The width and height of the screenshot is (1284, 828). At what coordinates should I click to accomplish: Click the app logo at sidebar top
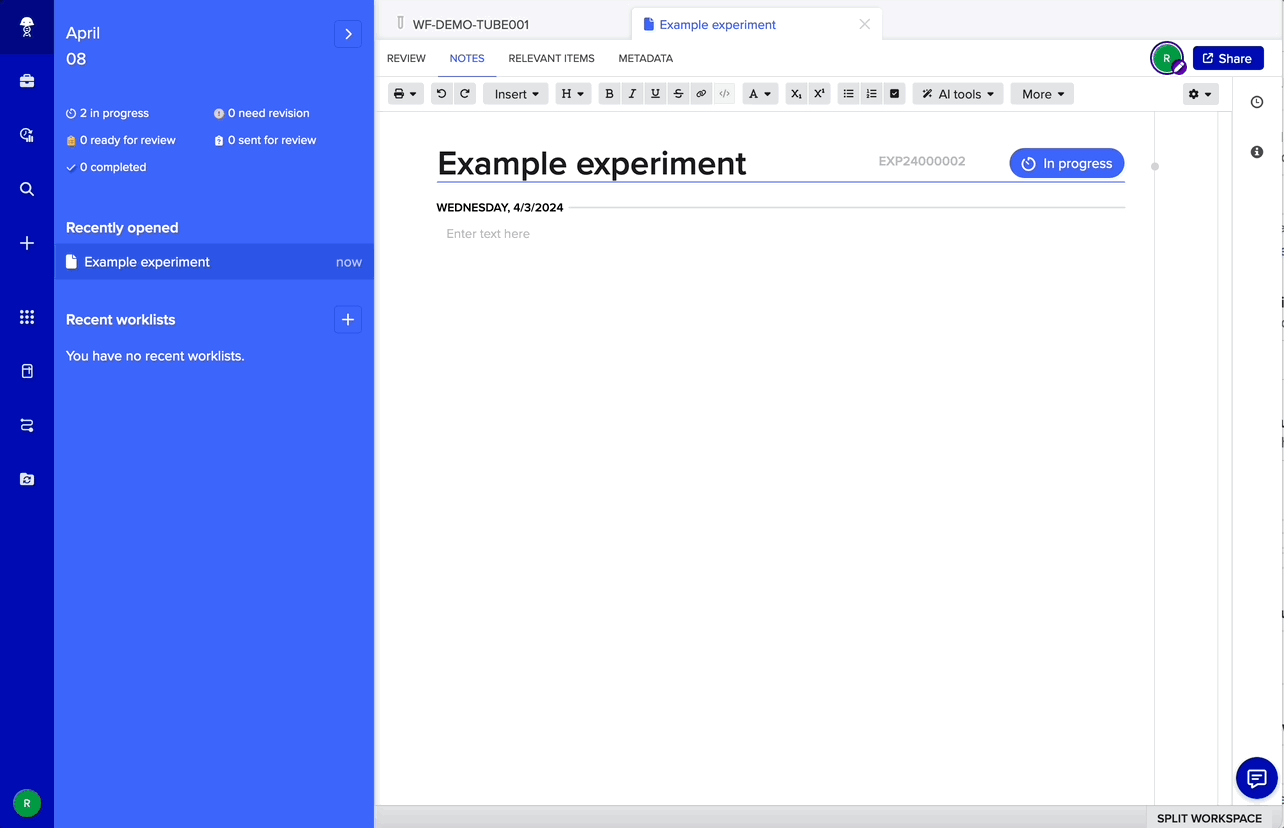coord(27,27)
